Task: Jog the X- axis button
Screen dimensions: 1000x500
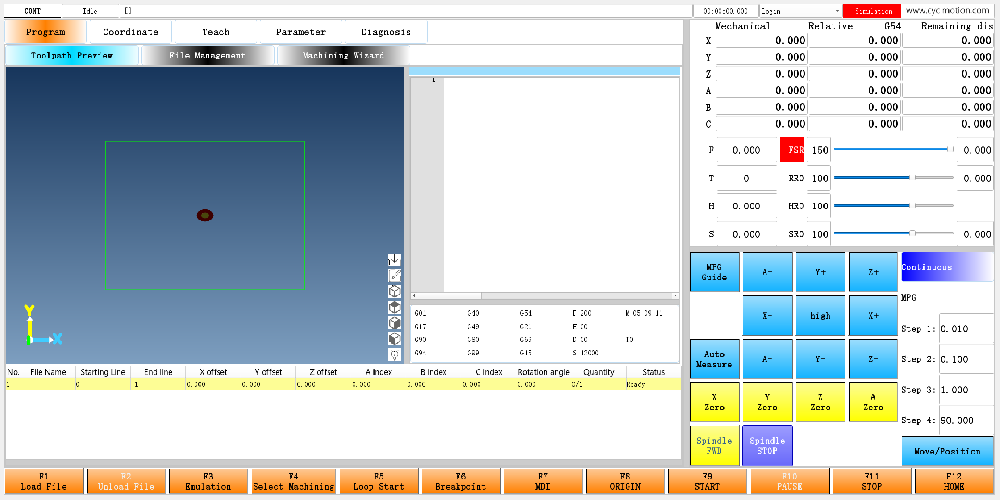Action: point(767,316)
